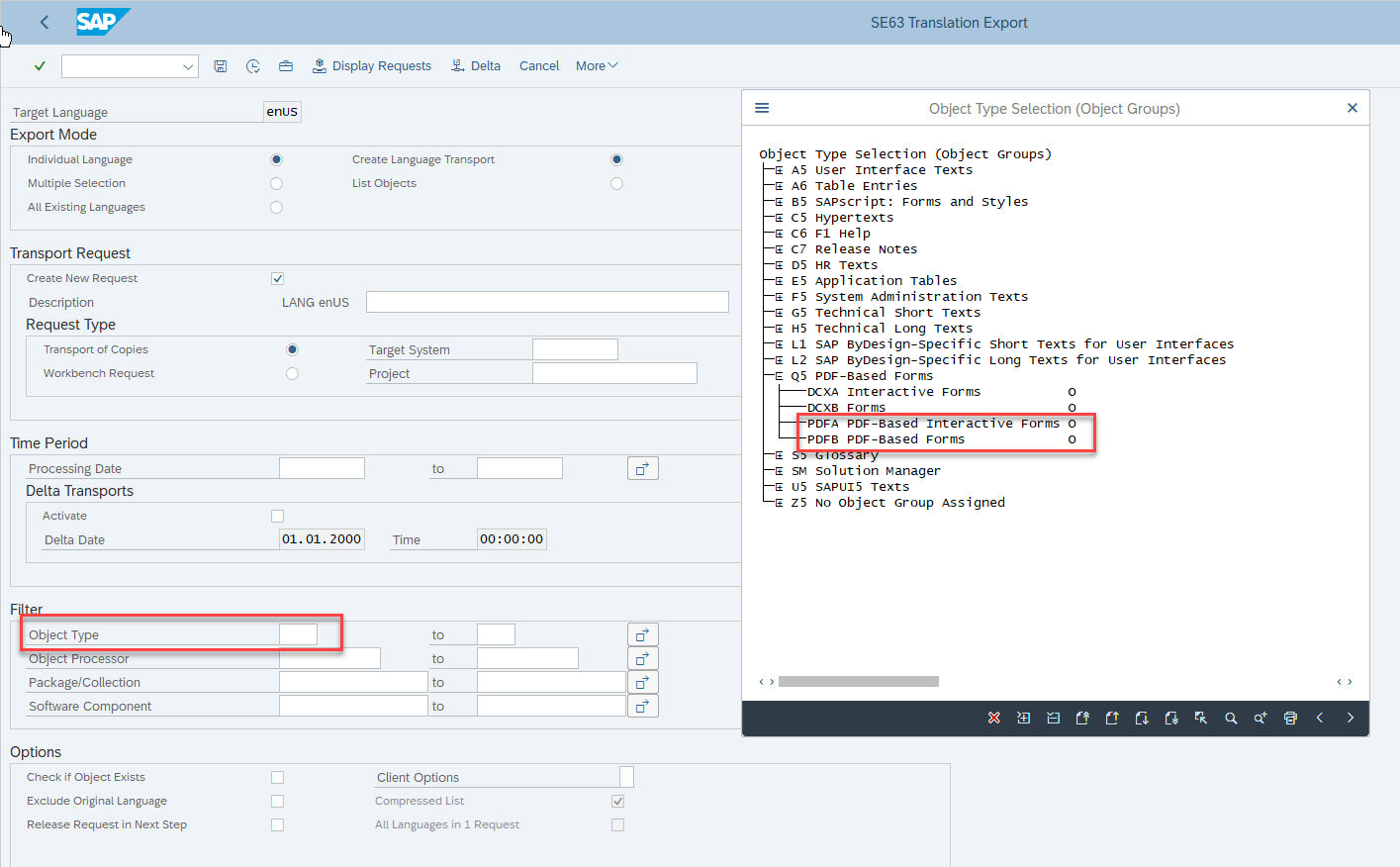The width and height of the screenshot is (1400, 867).
Task: Open the More menu
Action: [596, 66]
